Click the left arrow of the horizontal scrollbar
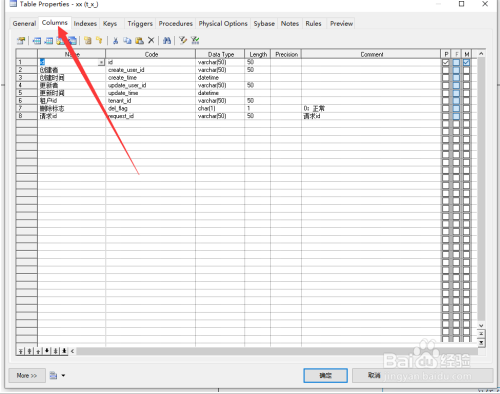 tap(72, 351)
